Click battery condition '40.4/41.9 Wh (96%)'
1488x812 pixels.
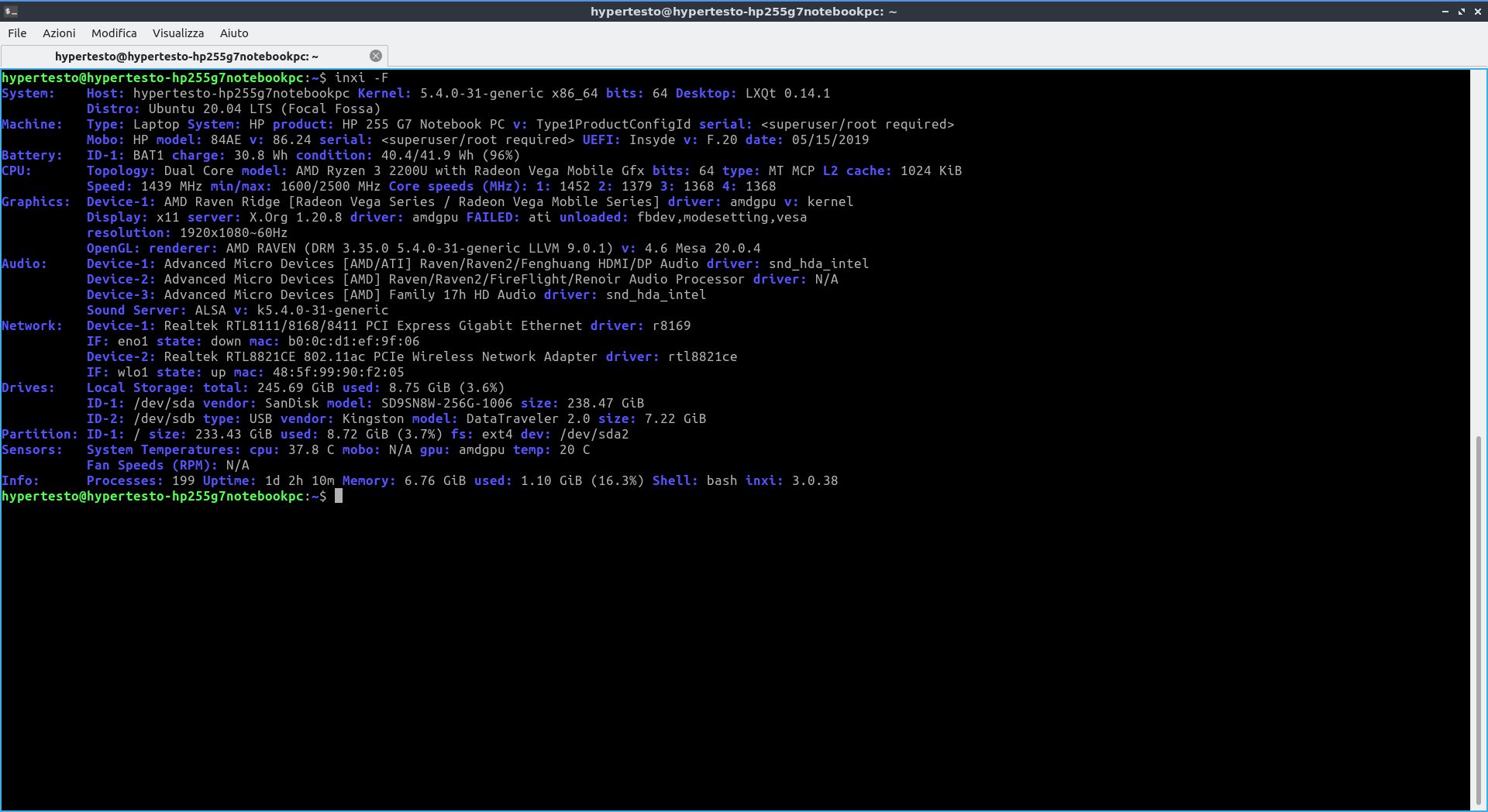[x=450, y=155]
